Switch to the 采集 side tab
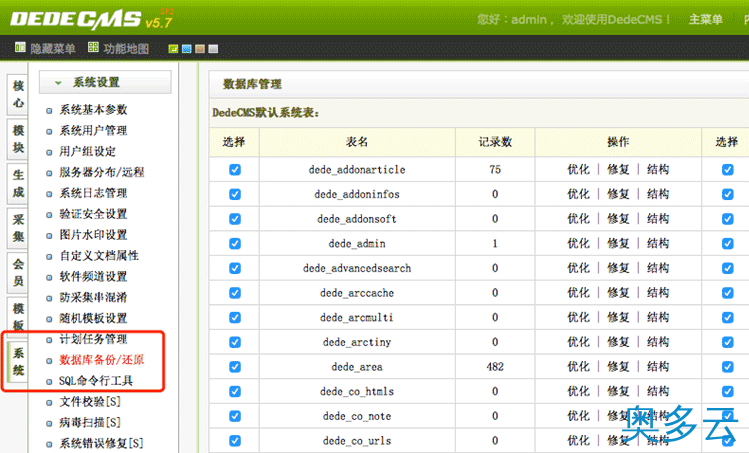The image size is (749, 453). (18, 227)
